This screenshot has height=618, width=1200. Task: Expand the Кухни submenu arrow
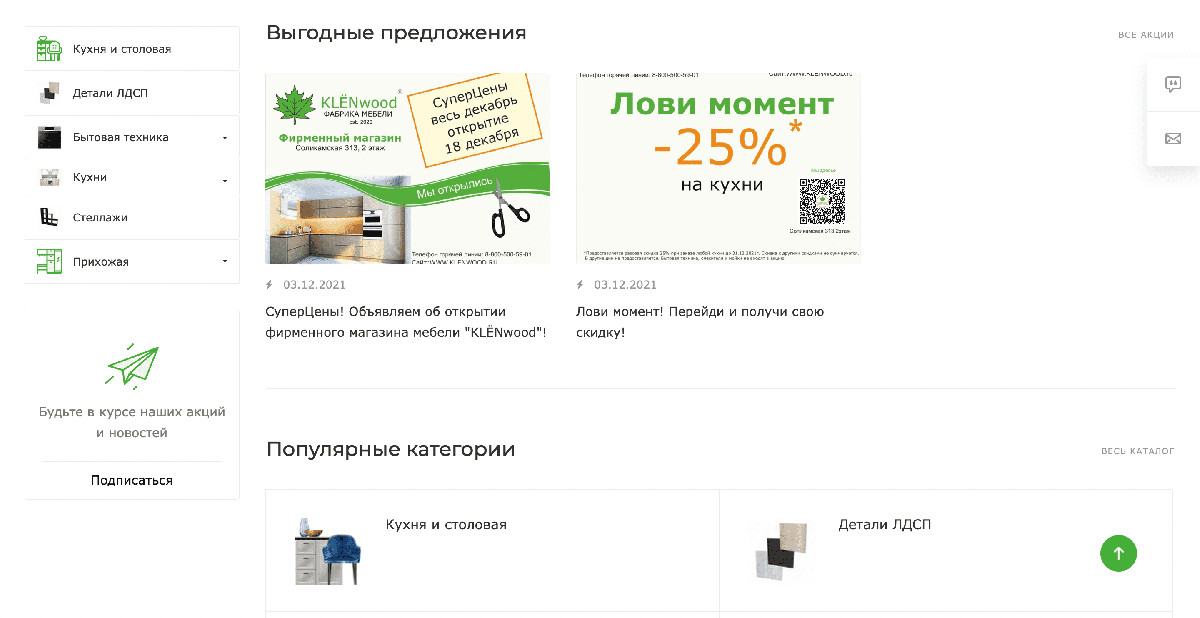pyautogui.click(x=225, y=181)
